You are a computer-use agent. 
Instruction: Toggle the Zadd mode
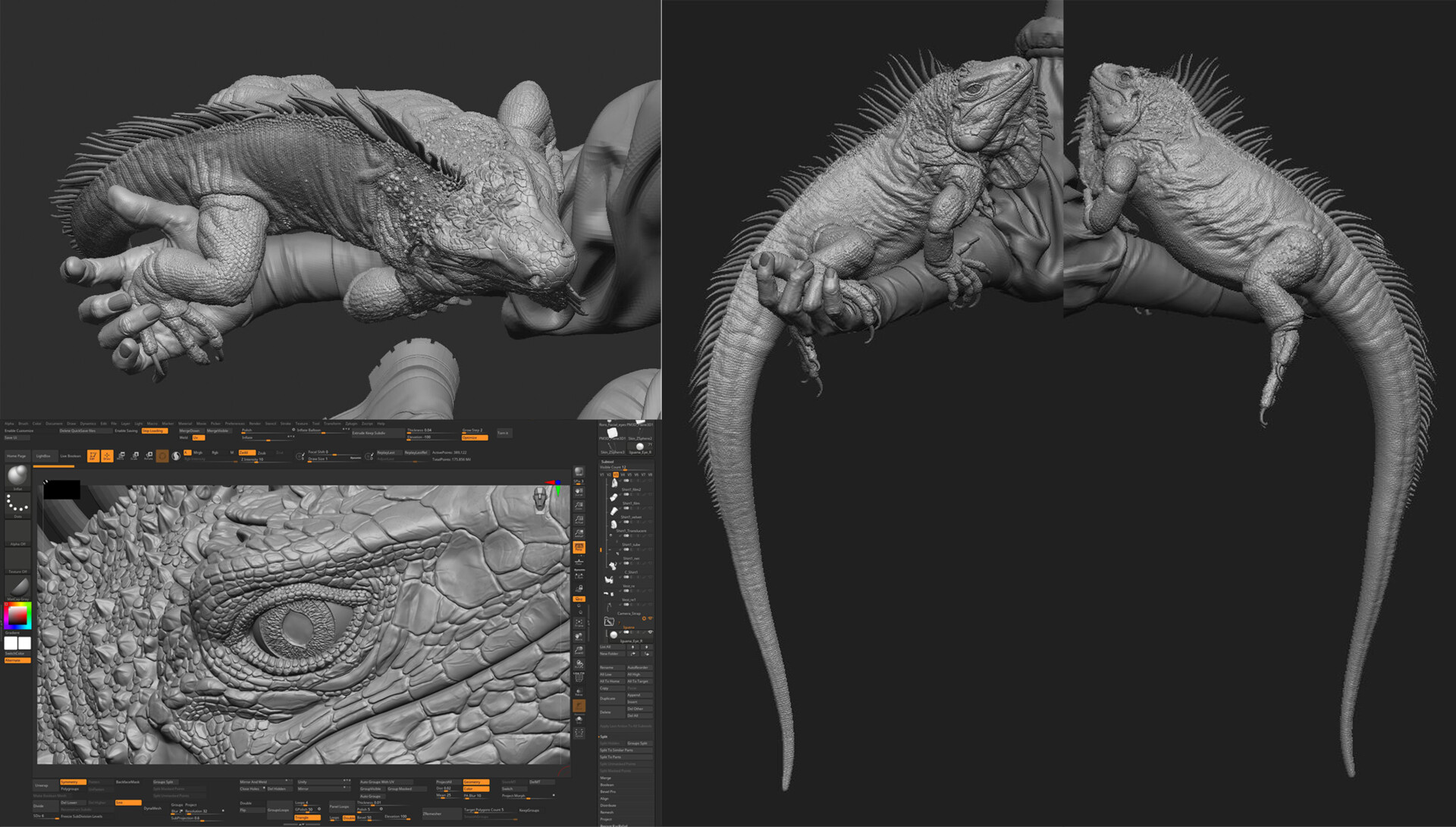point(246,453)
